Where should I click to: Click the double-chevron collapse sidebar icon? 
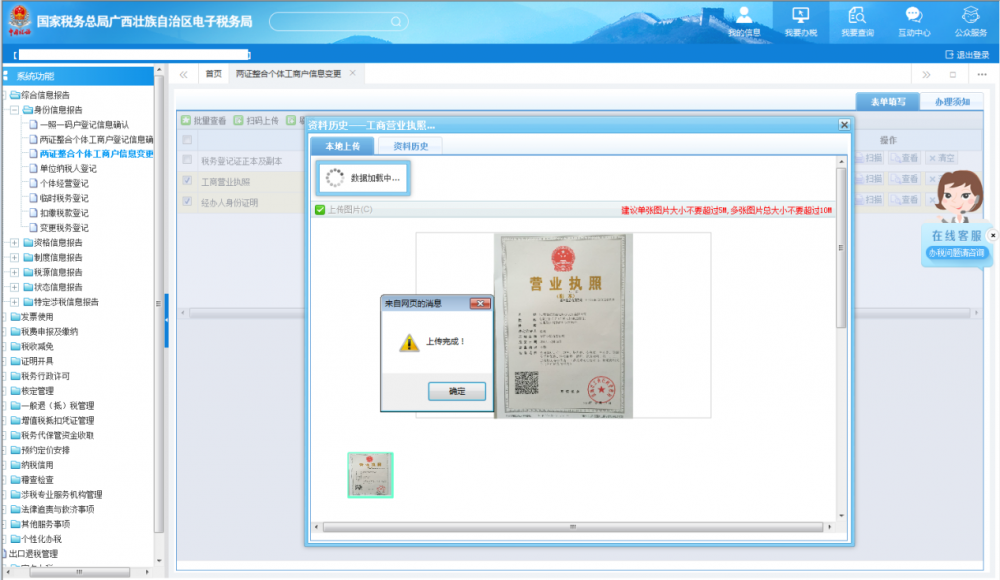click(x=184, y=75)
